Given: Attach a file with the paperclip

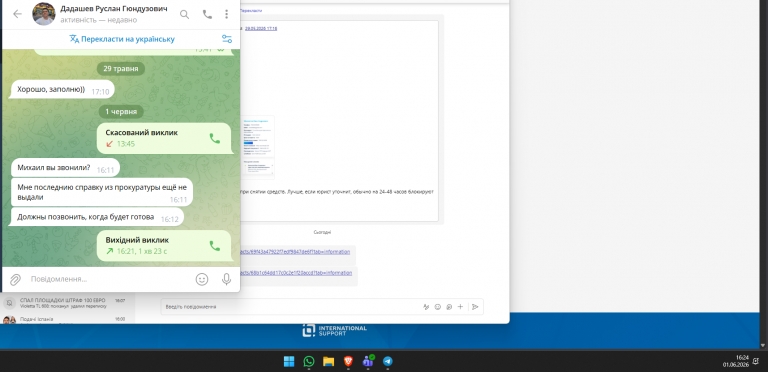Looking at the screenshot, I should tap(15, 279).
